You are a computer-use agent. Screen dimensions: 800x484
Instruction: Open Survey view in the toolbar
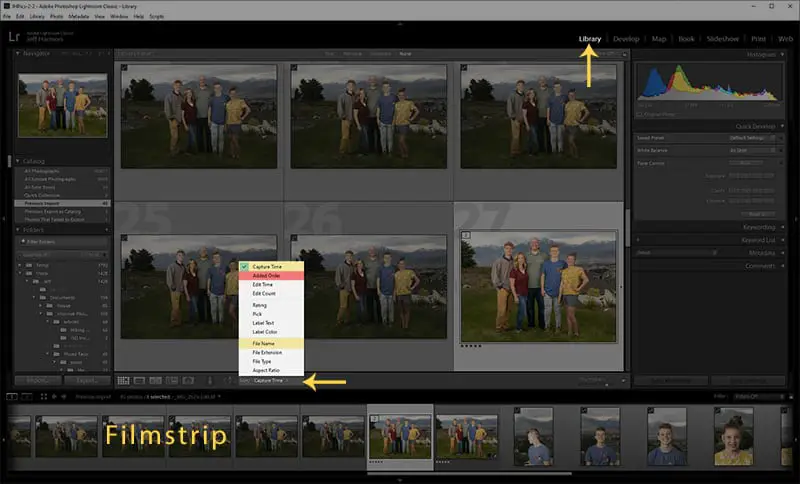(172, 380)
